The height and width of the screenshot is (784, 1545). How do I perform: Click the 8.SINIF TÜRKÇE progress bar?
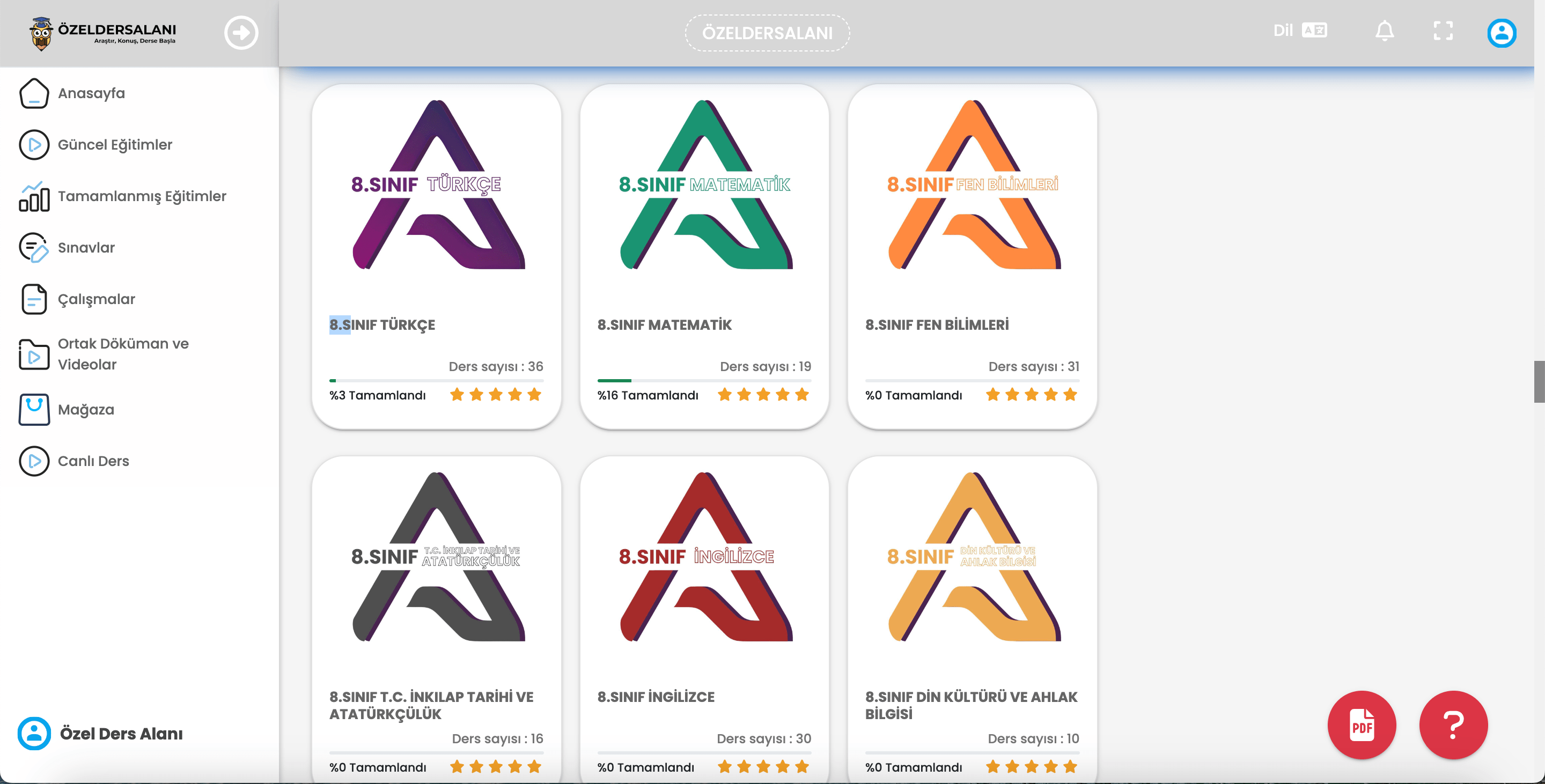pyautogui.click(x=436, y=381)
